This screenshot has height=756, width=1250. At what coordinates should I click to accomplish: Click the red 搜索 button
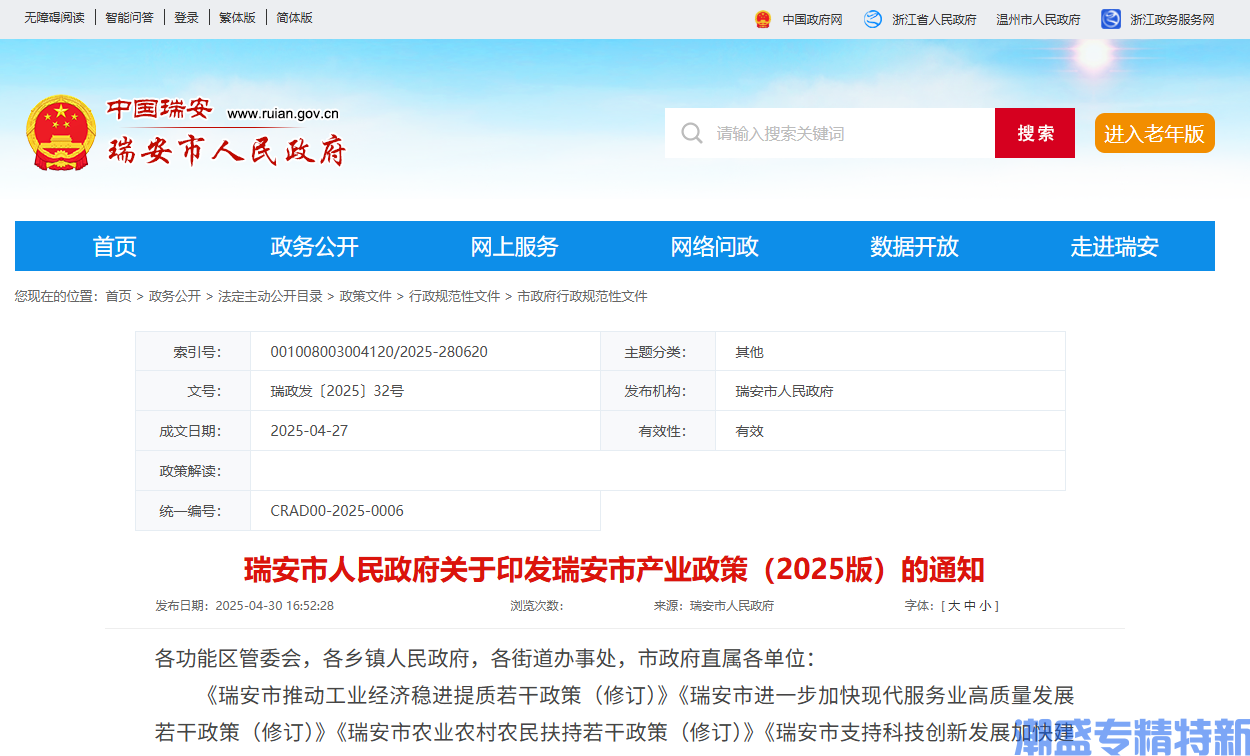(1035, 133)
